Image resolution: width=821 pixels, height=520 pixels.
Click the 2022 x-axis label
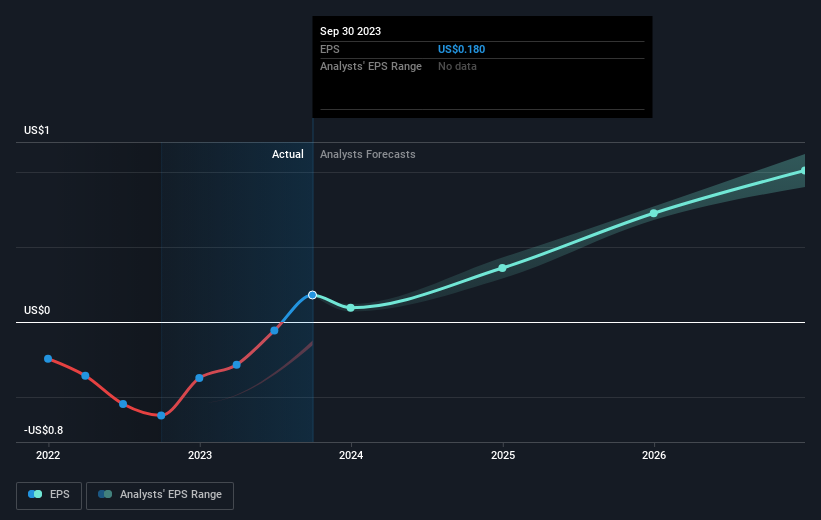[48, 455]
